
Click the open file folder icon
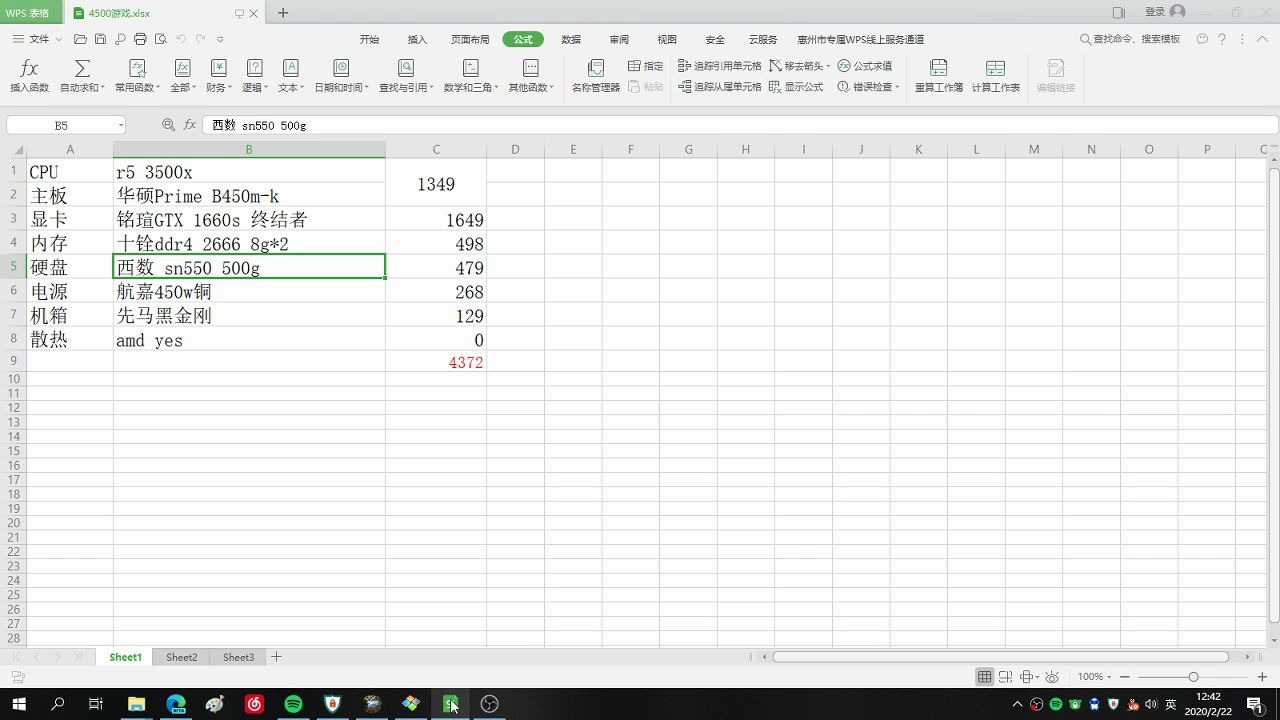[x=81, y=39]
